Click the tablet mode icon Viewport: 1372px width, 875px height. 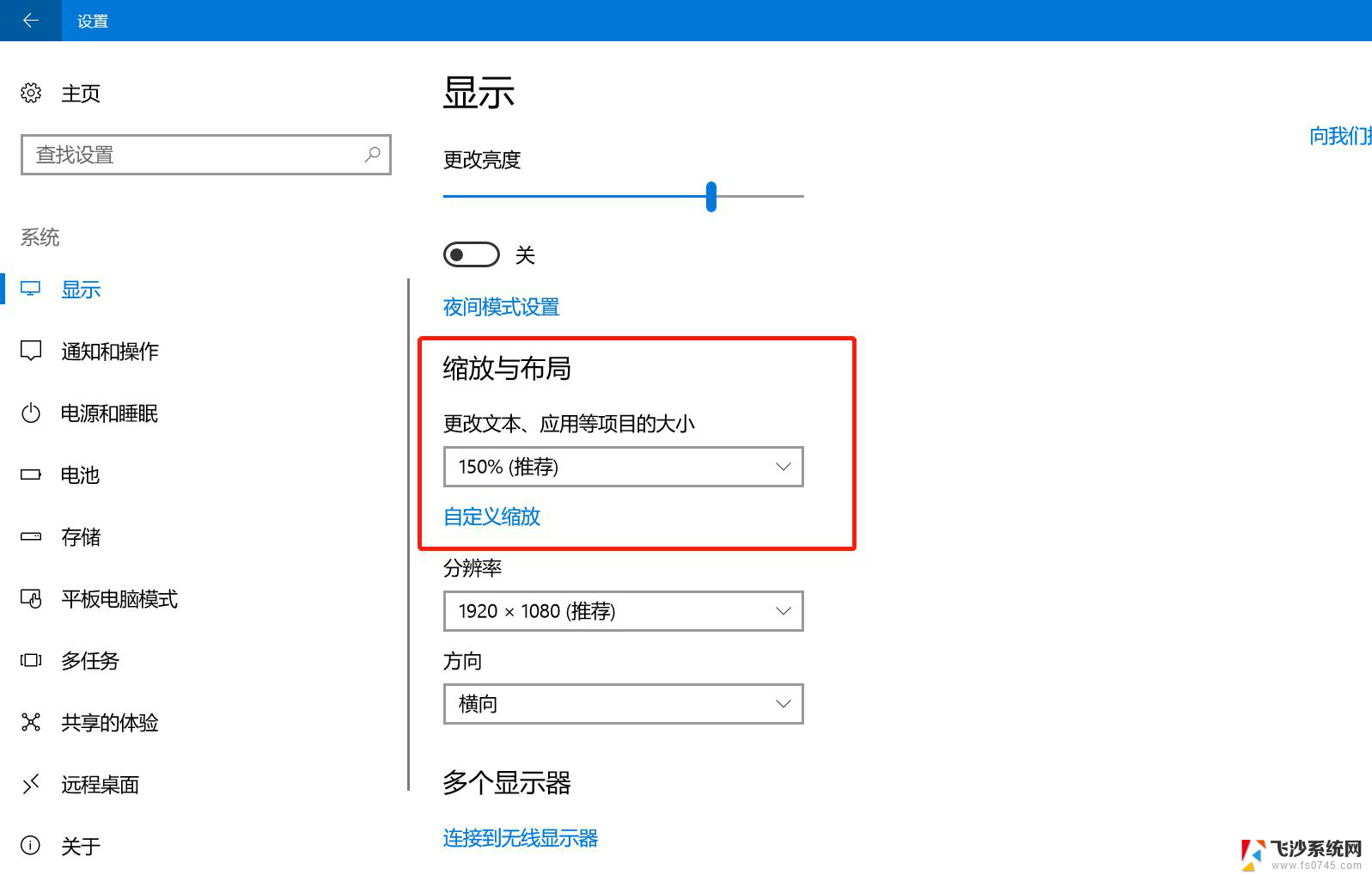31,599
